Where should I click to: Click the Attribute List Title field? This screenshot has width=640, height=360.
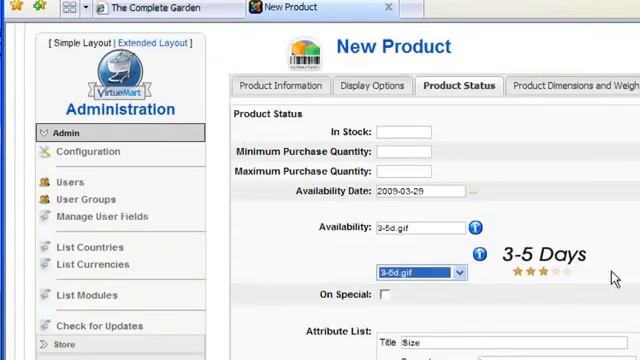tap(514, 342)
